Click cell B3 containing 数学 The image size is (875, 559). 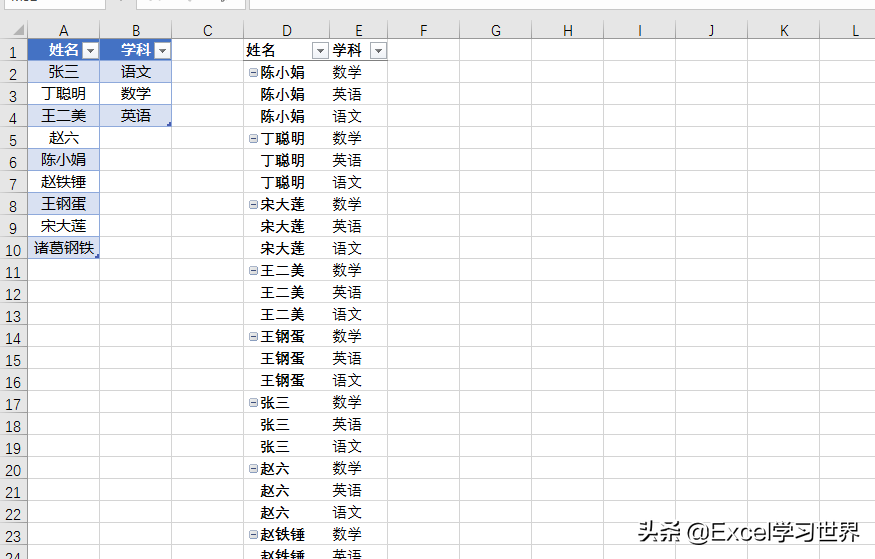click(136, 94)
